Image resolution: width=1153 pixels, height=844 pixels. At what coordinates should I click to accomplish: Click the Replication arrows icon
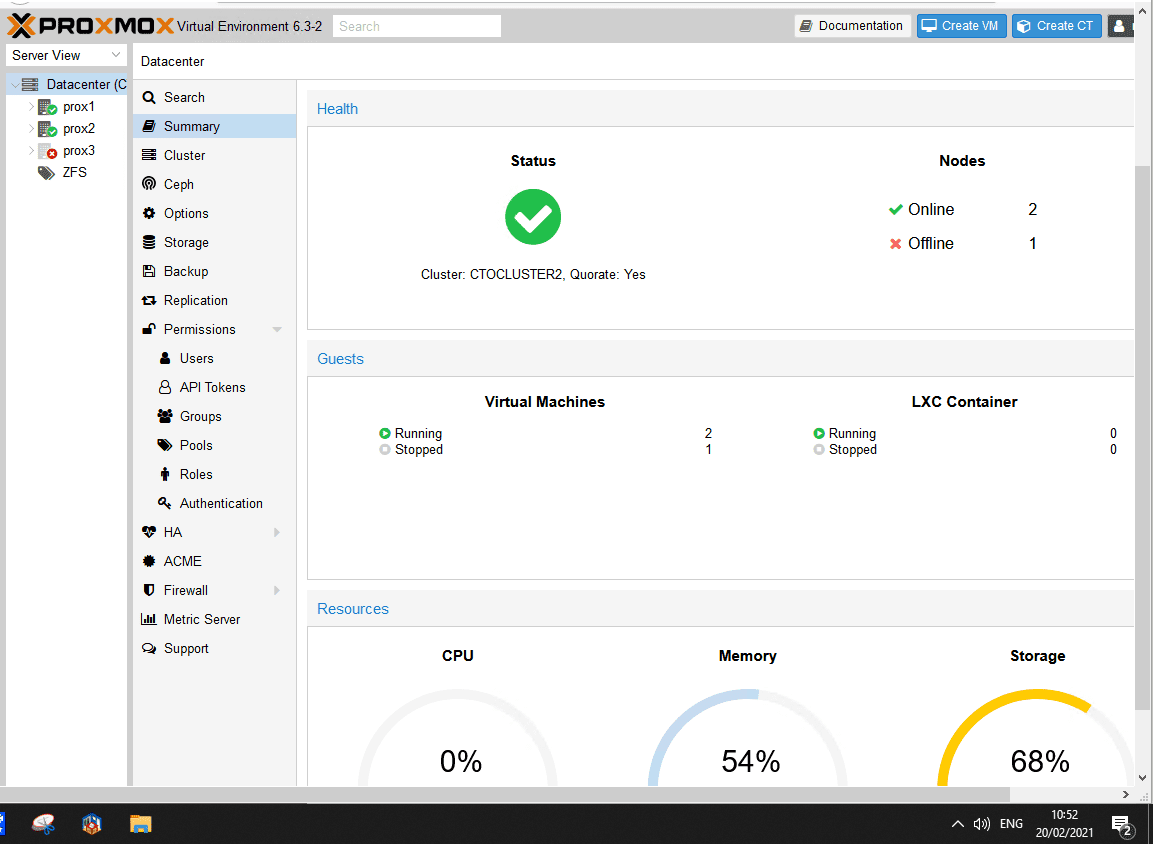pos(149,301)
